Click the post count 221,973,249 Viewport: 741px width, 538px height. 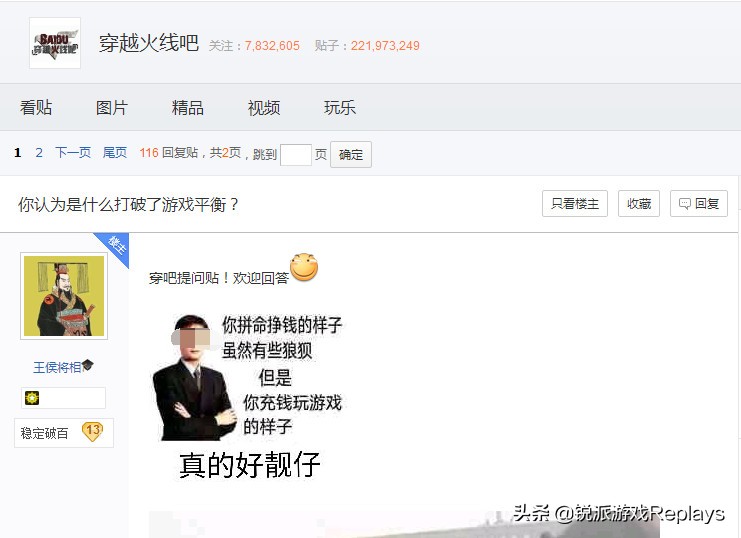point(385,46)
